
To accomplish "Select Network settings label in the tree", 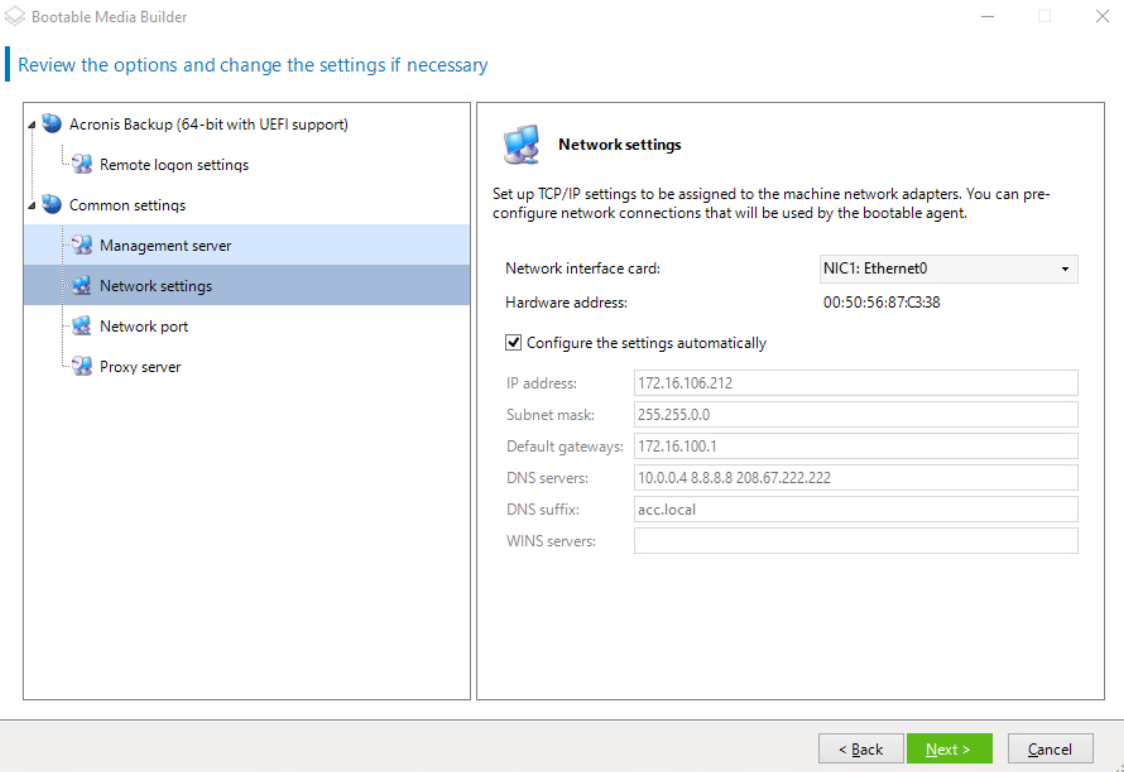I will pos(156,286).
